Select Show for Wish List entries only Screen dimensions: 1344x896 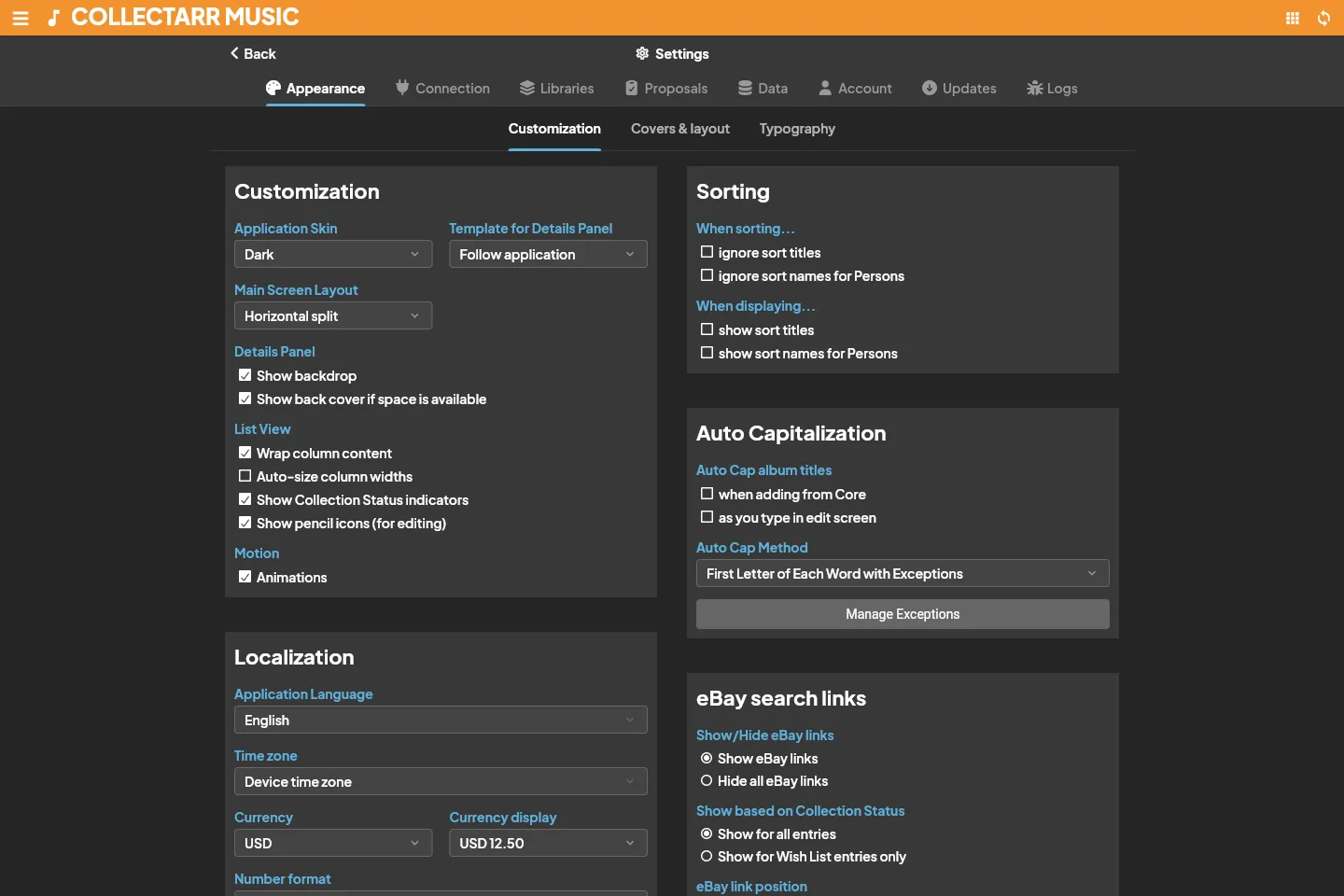(707, 856)
